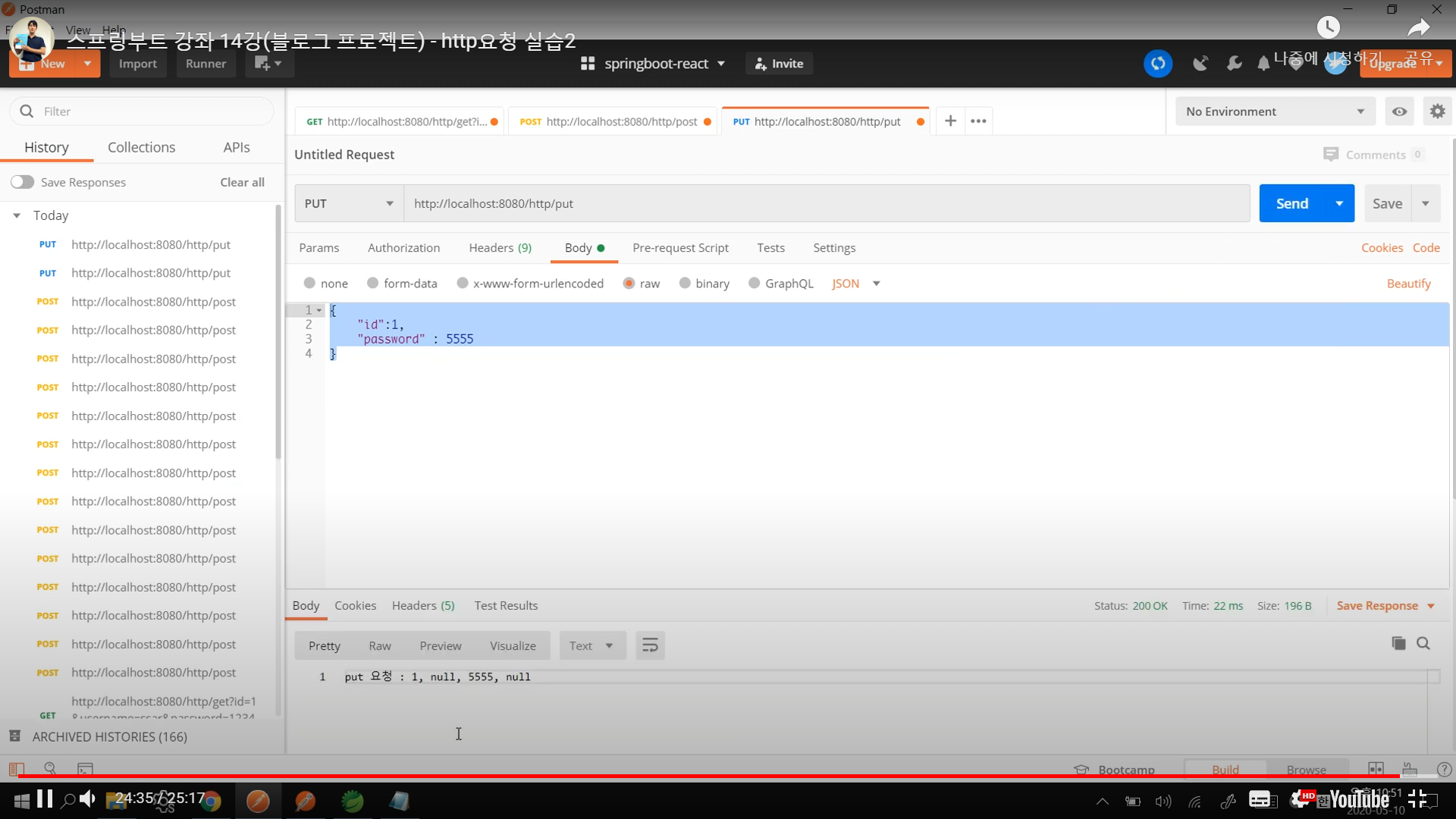Open the PUT method dropdown

tap(349, 203)
